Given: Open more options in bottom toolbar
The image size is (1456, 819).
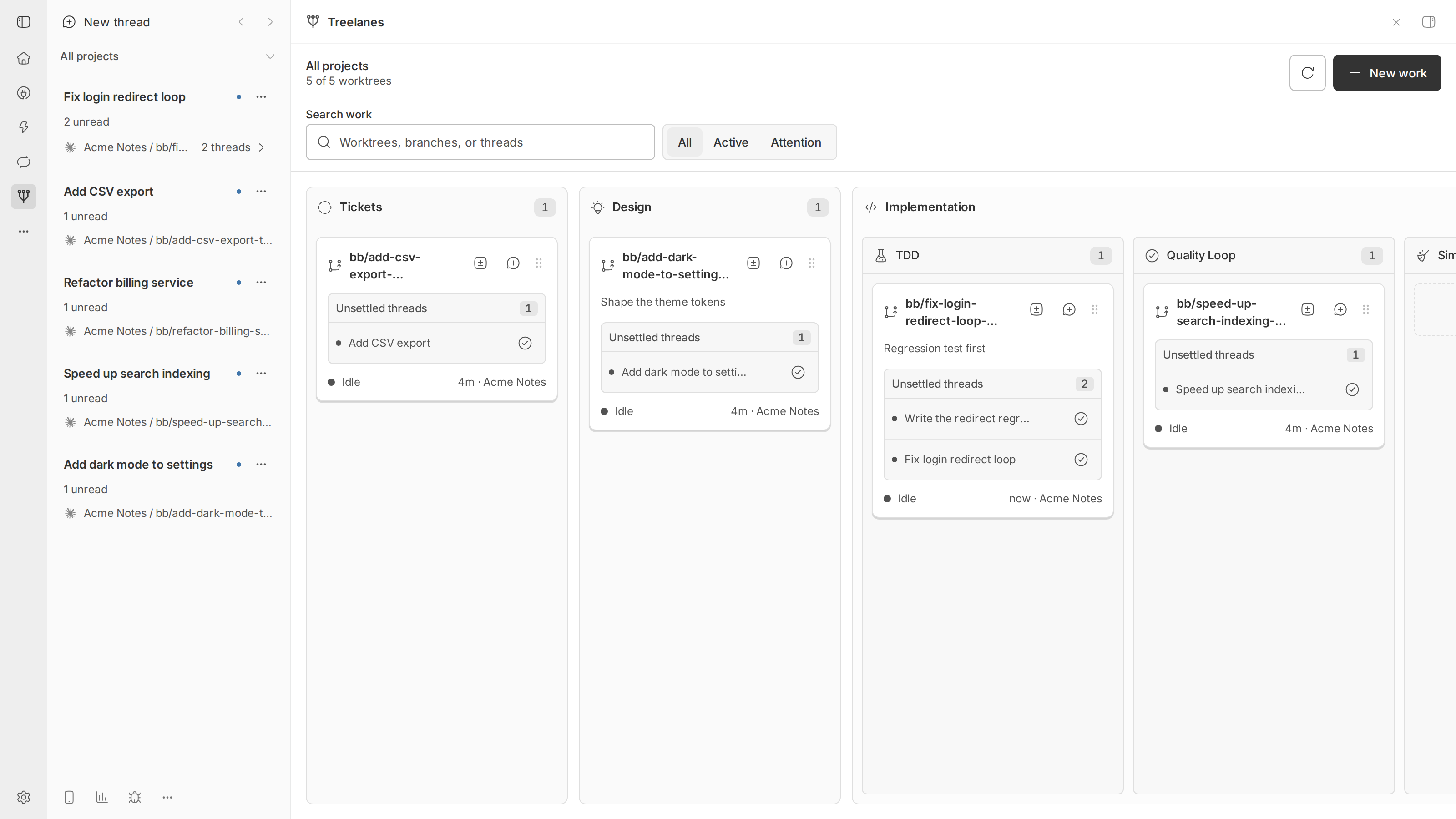Looking at the screenshot, I should pyautogui.click(x=167, y=797).
